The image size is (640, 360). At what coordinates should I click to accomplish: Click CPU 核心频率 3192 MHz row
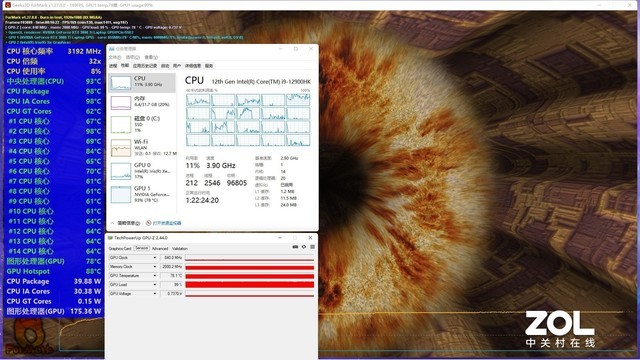pos(53,51)
